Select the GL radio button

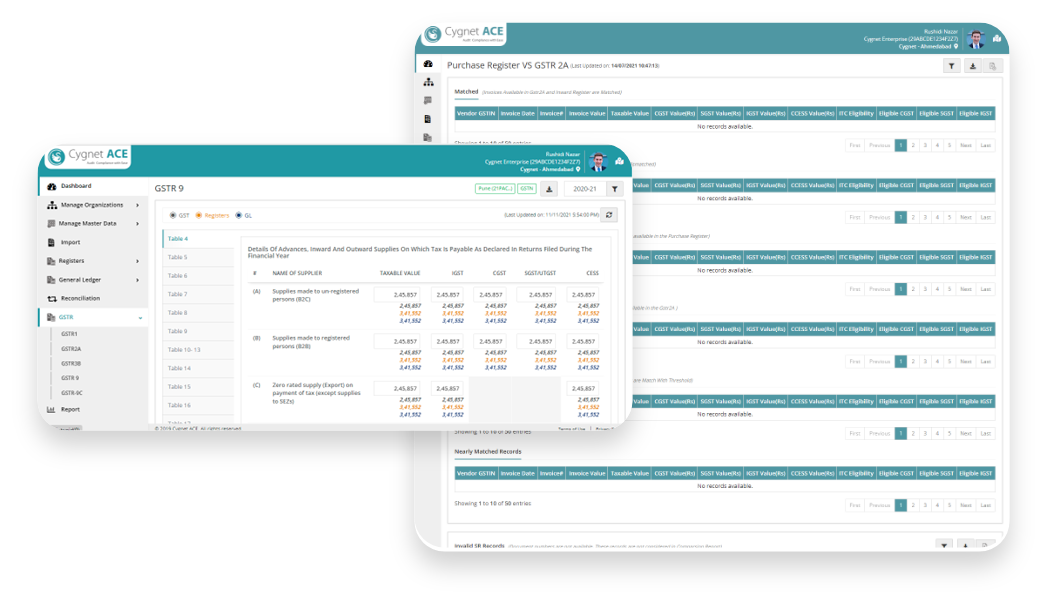tap(238, 215)
